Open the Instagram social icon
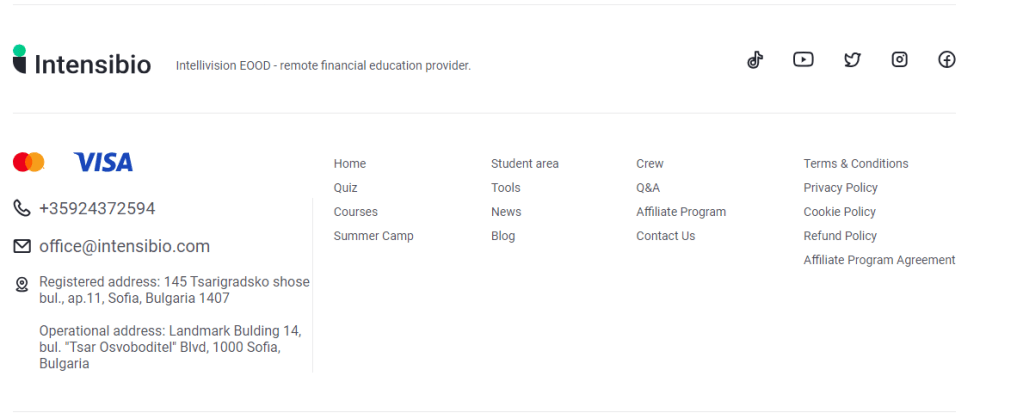Viewport: 1023px width, 413px height. [x=900, y=60]
